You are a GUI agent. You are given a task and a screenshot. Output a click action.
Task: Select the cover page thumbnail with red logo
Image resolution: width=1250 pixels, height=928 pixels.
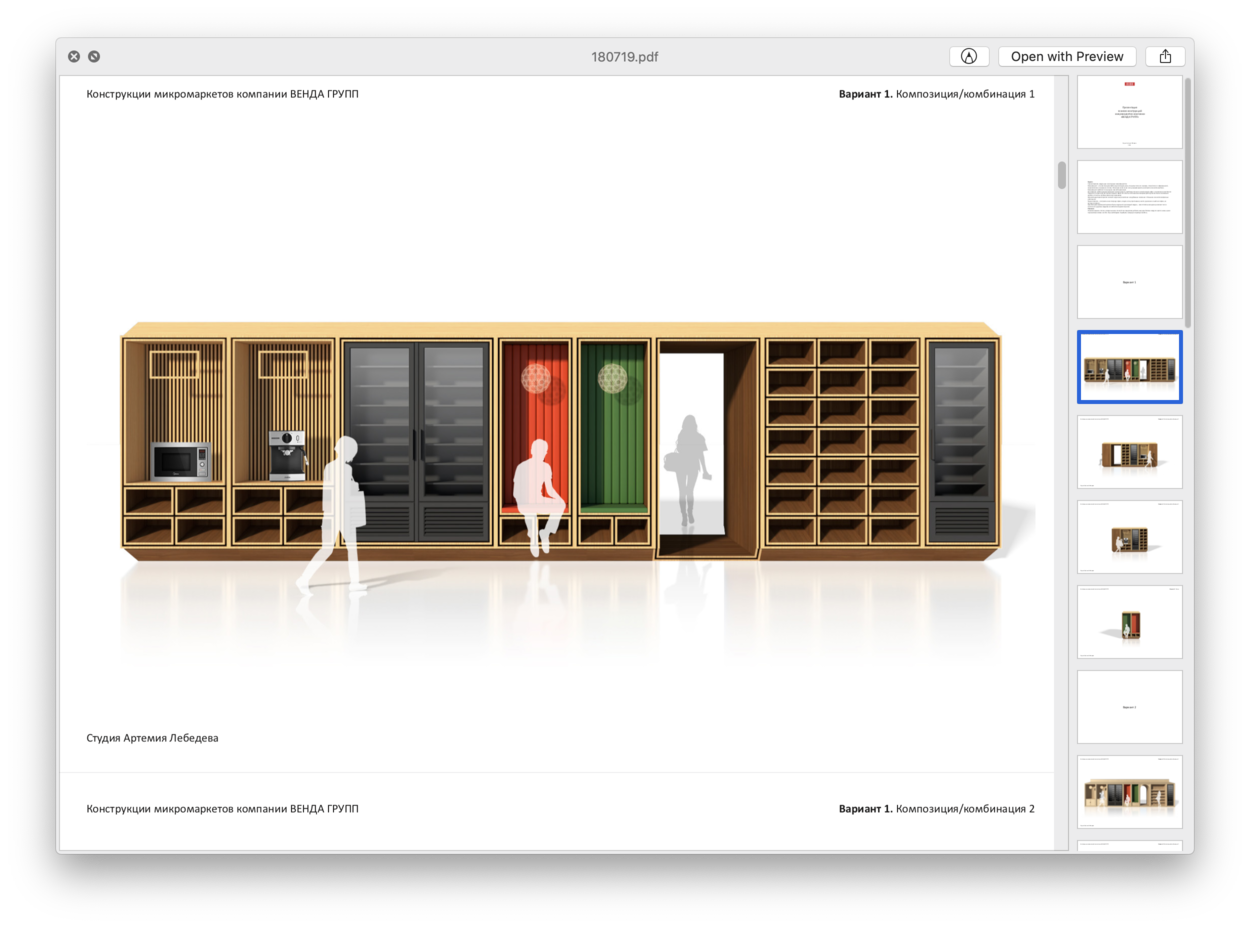tap(1129, 112)
